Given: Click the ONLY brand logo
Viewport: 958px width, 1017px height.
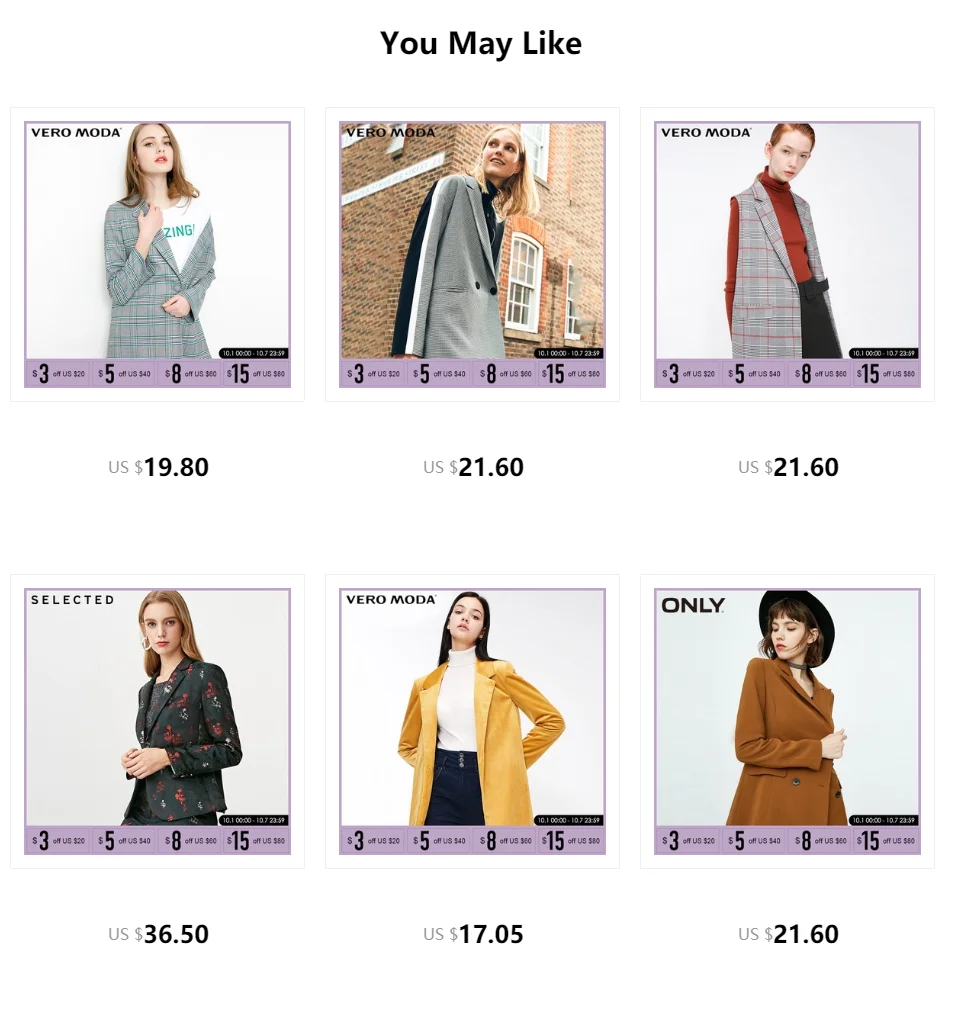Looking at the screenshot, I should tap(693, 605).
